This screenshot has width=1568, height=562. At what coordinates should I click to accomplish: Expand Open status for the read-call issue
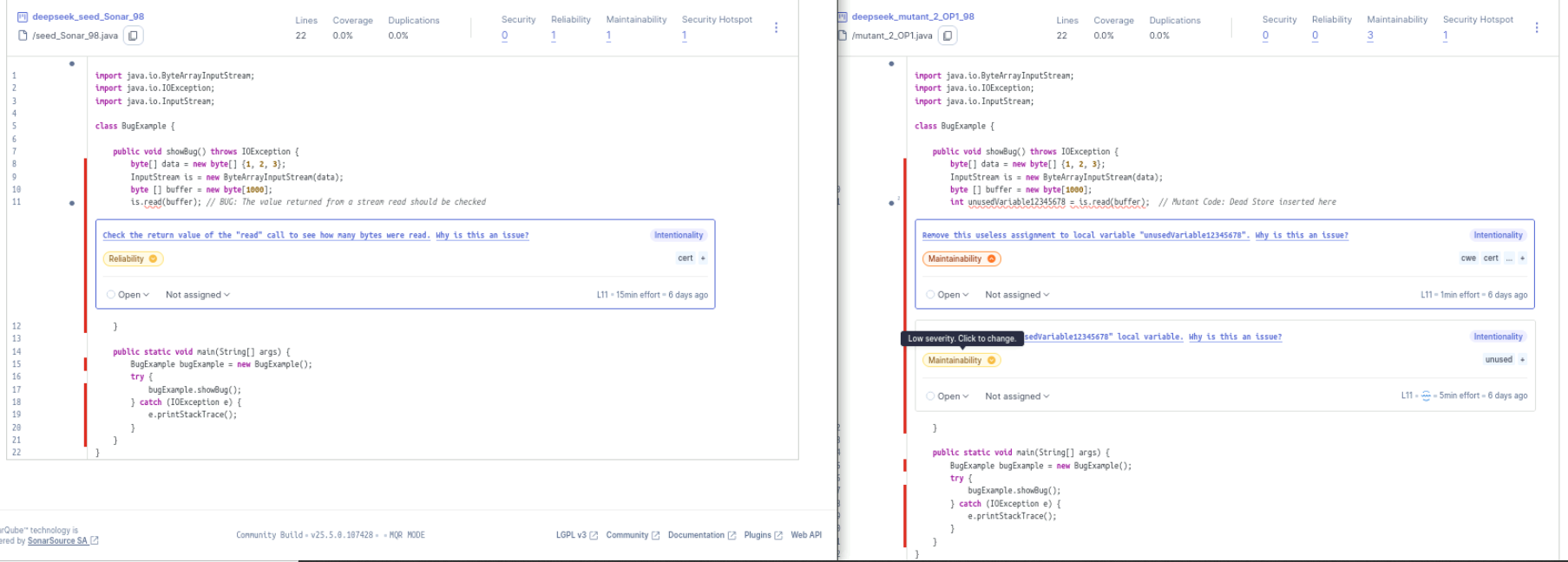[x=128, y=295]
